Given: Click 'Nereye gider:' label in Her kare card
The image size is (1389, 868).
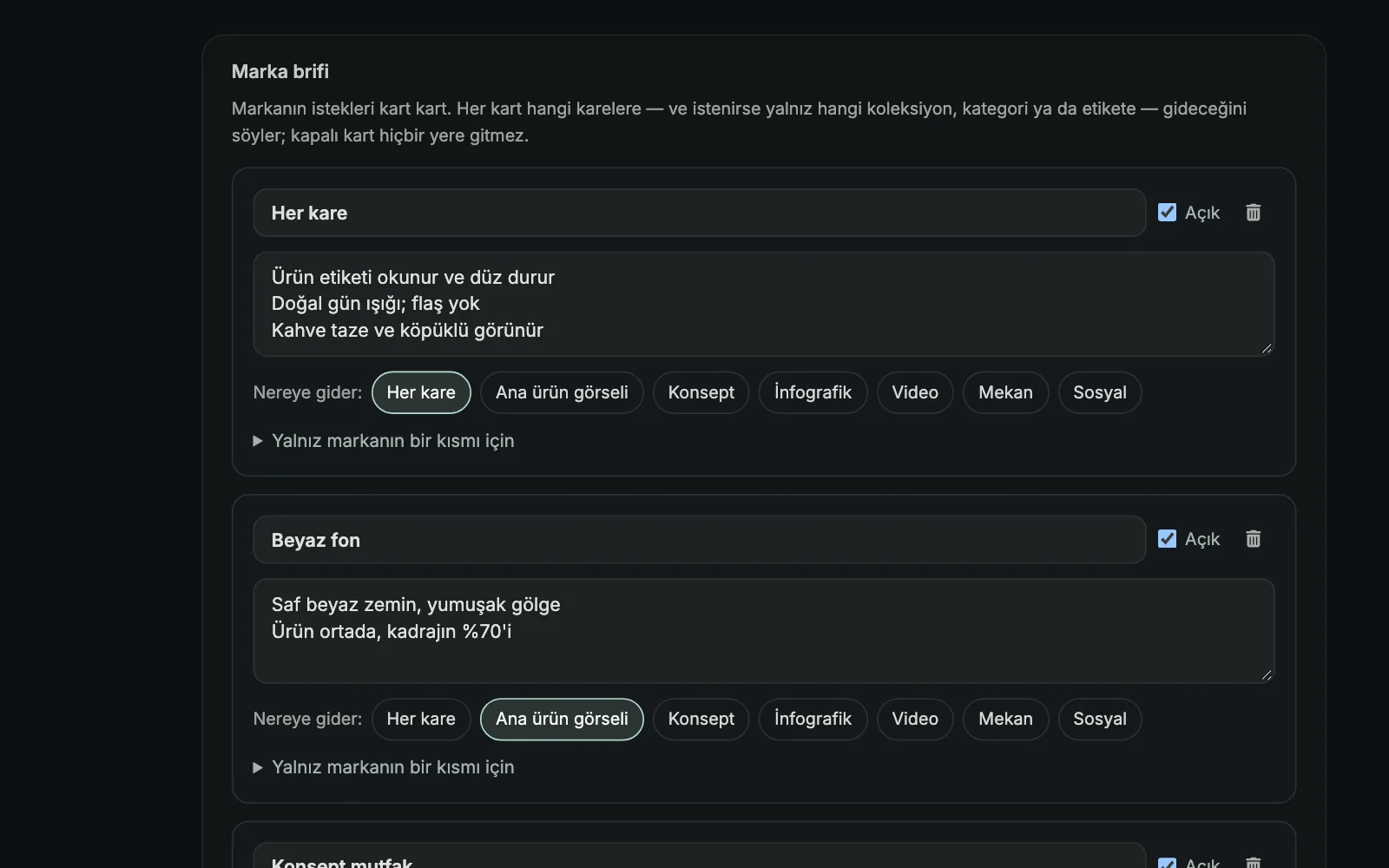Looking at the screenshot, I should 307,392.
